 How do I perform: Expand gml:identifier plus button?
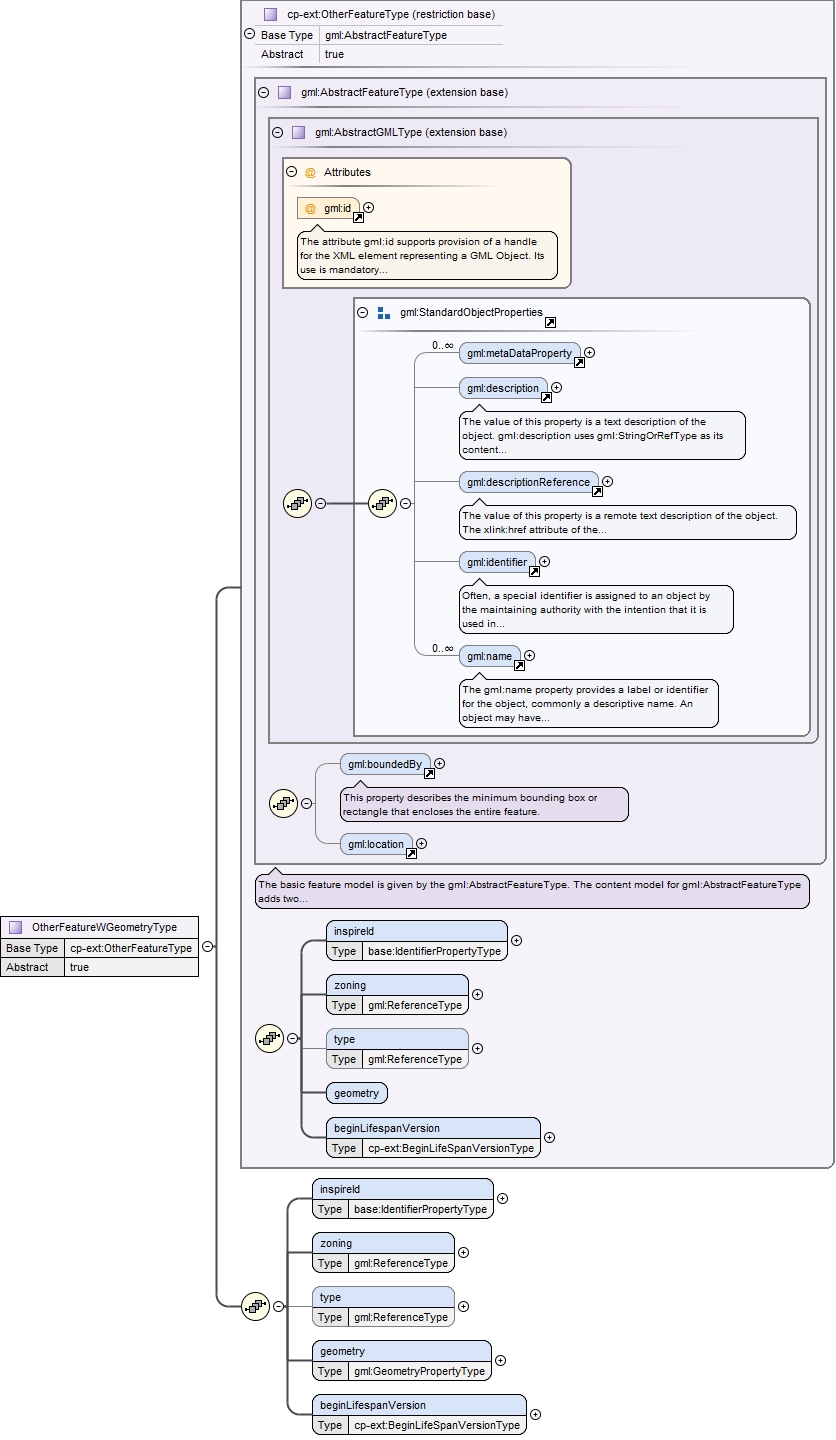click(x=545, y=562)
